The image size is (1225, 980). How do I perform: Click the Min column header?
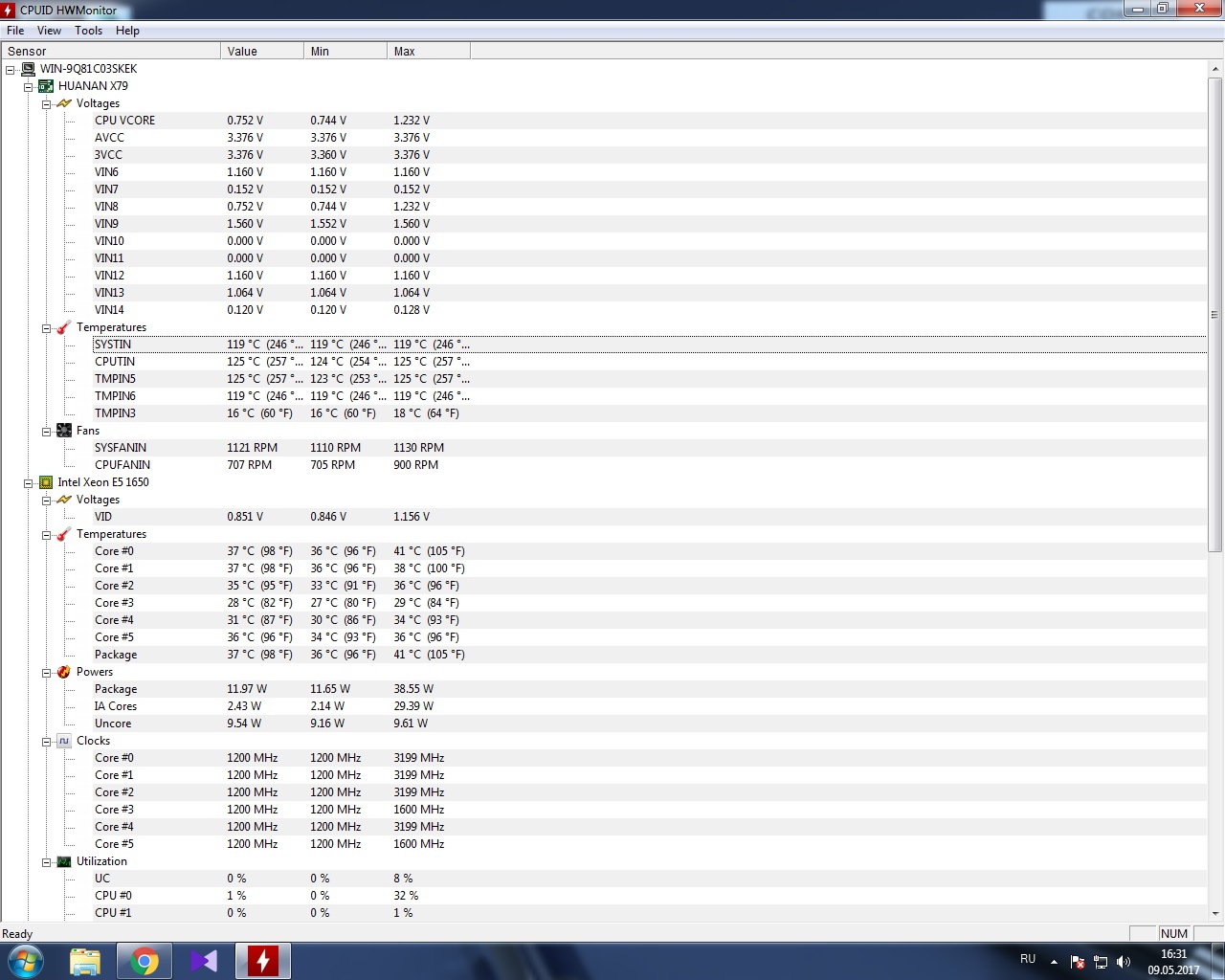tap(345, 51)
